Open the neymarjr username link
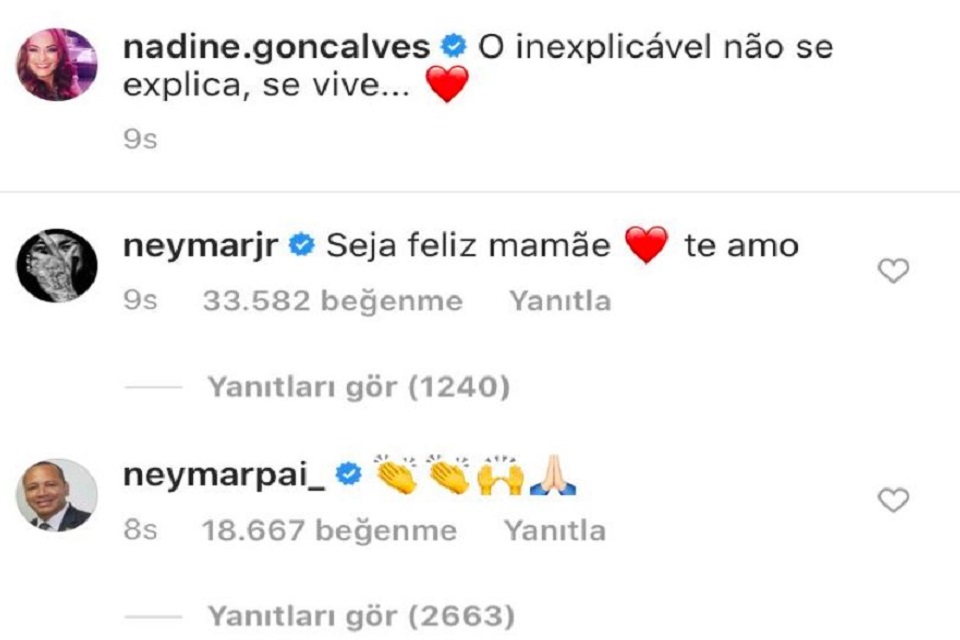 tap(201, 246)
